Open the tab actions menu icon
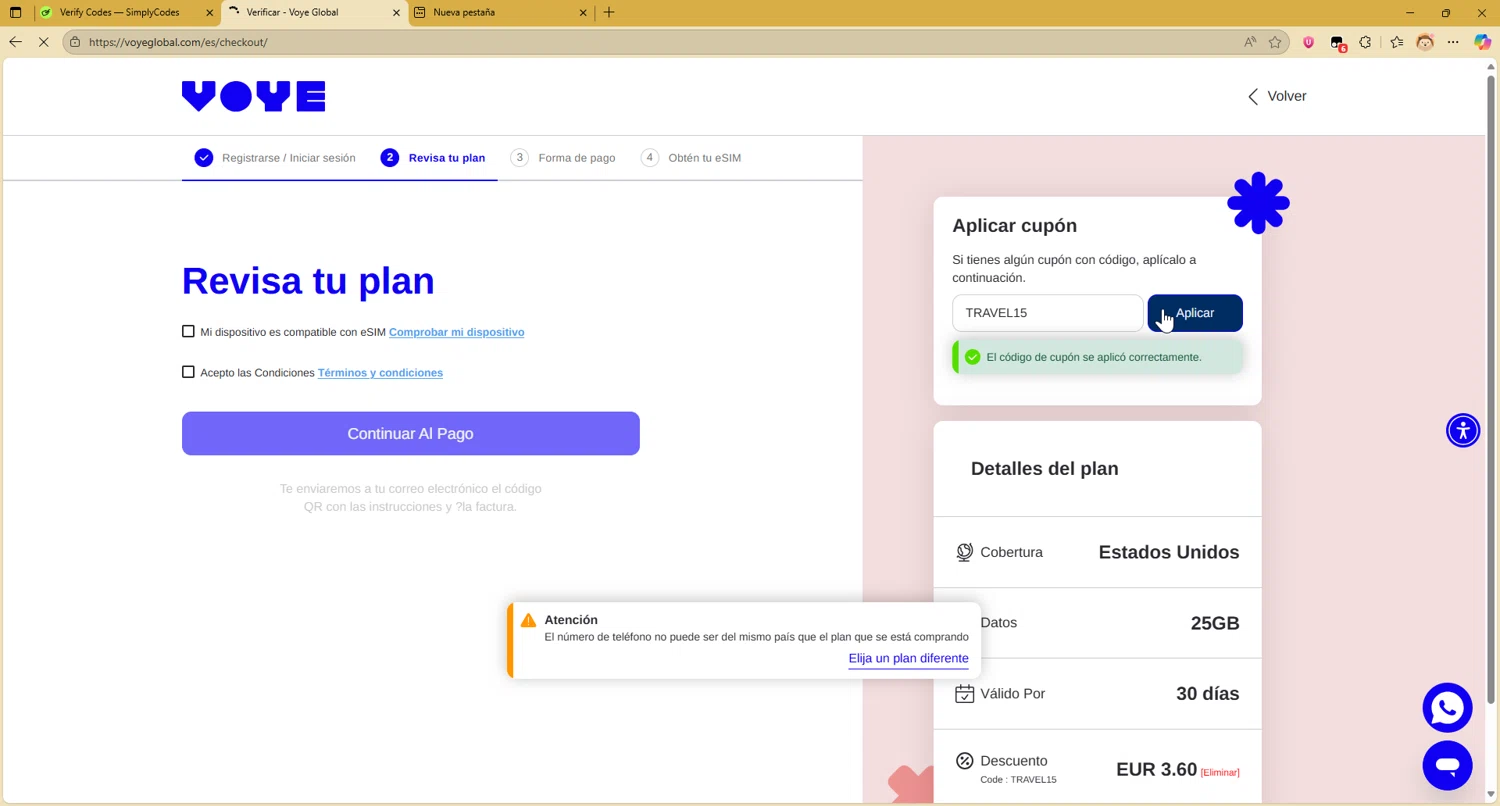The width and height of the screenshot is (1500, 806). (15, 12)
